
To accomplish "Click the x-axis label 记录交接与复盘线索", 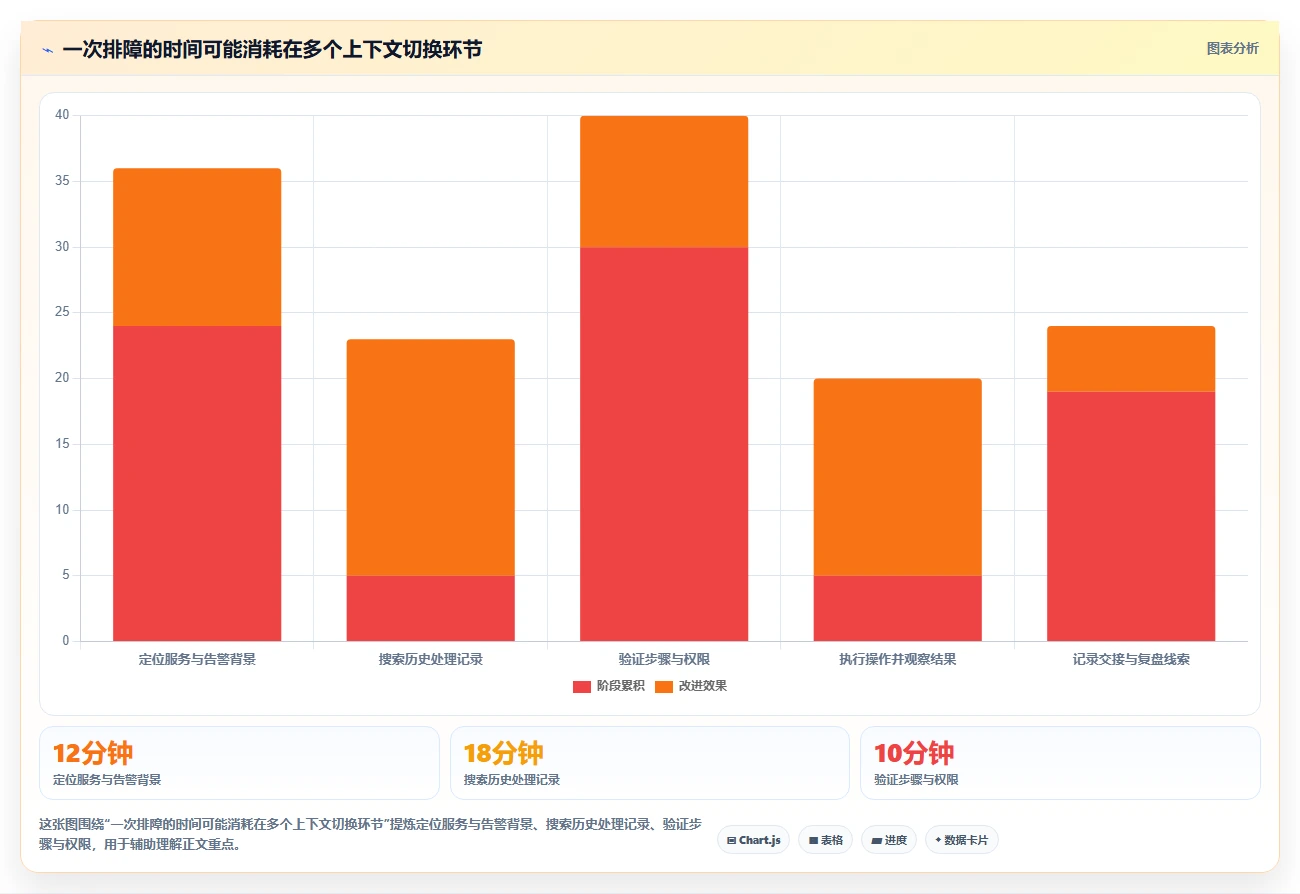I will pyautogui.click(x=1131, y=660).
